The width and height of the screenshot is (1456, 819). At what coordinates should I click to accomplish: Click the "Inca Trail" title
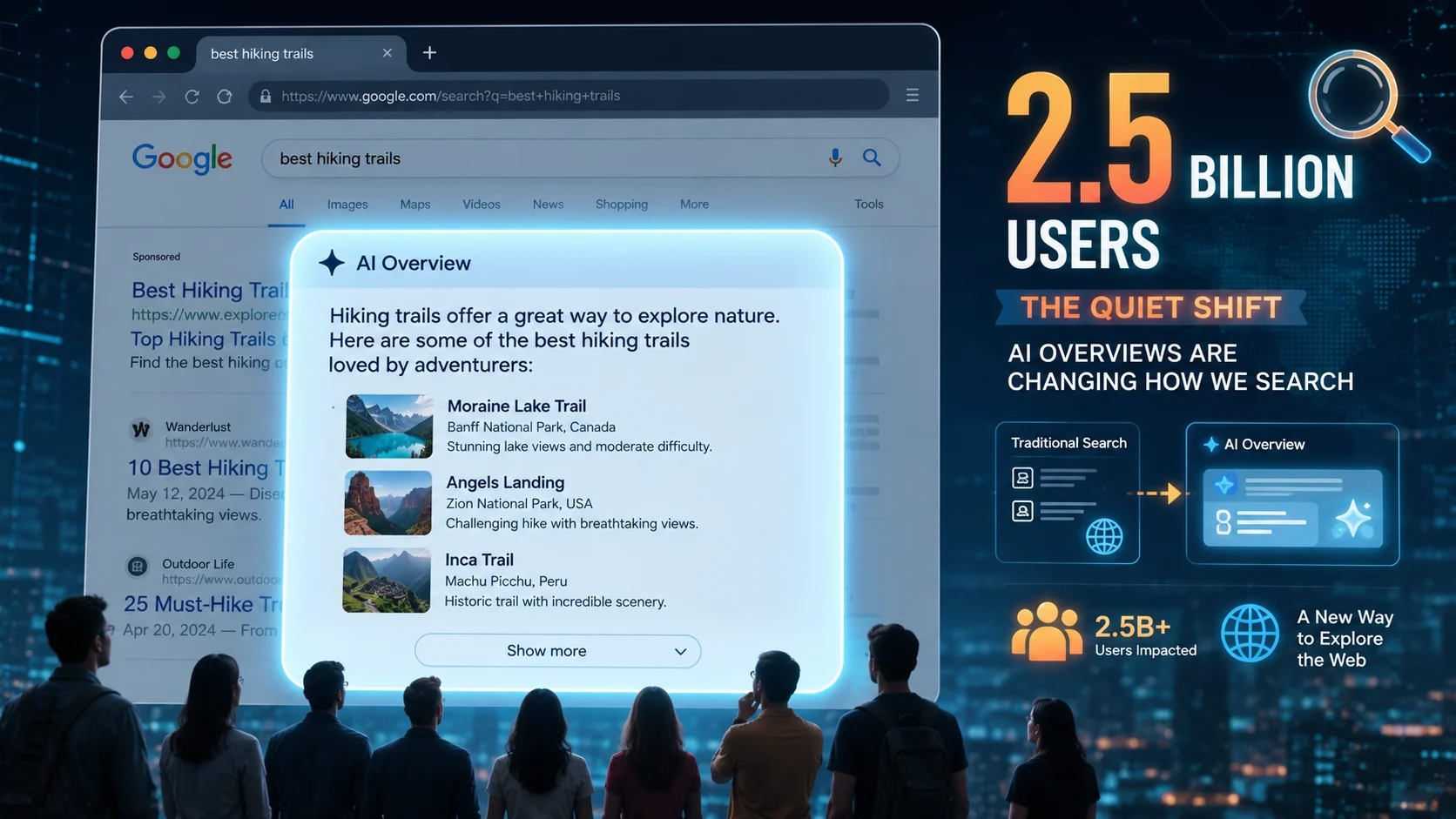point(479,561)
